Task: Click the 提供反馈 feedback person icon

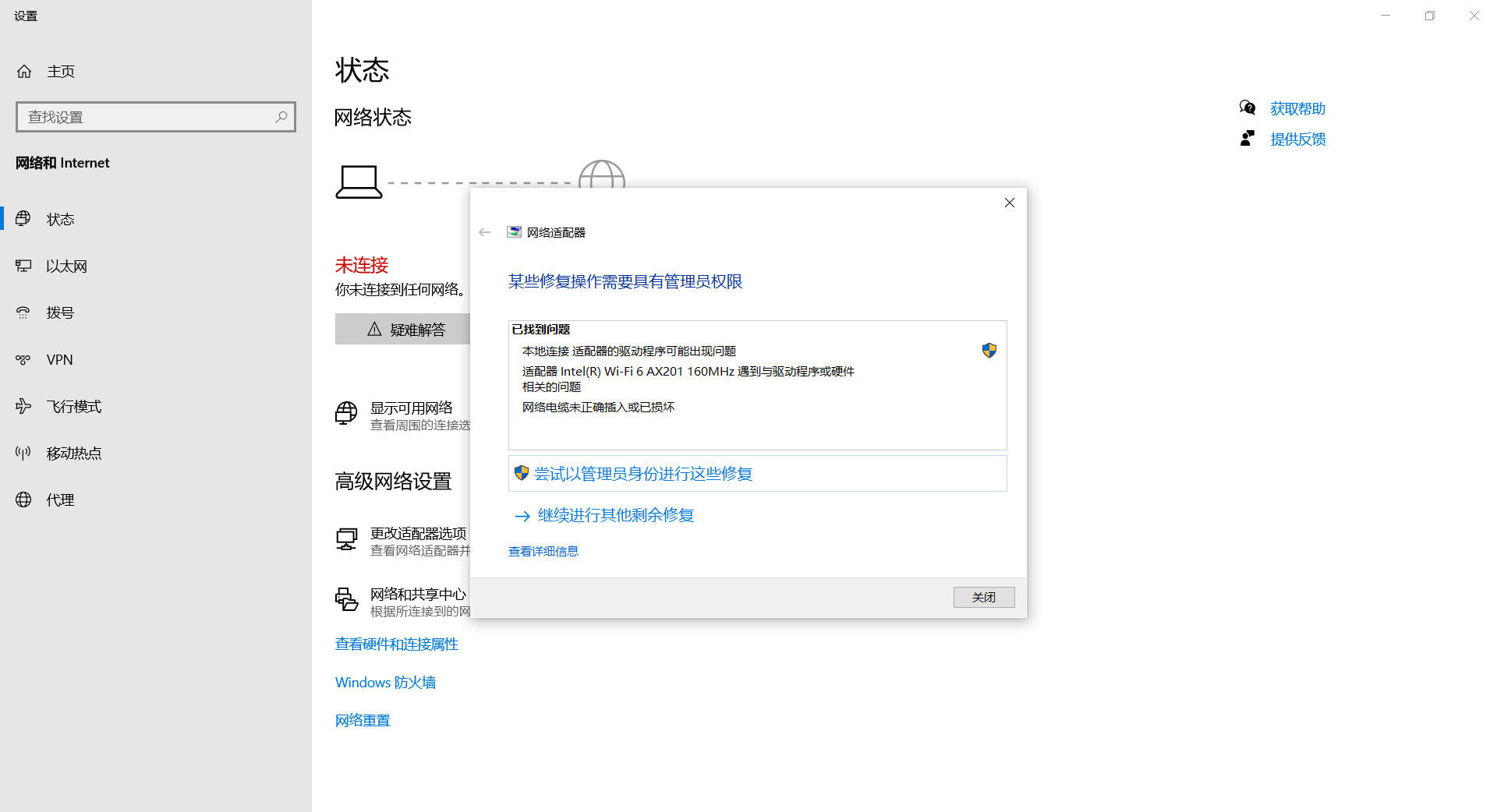Action: click(1247, 139)
